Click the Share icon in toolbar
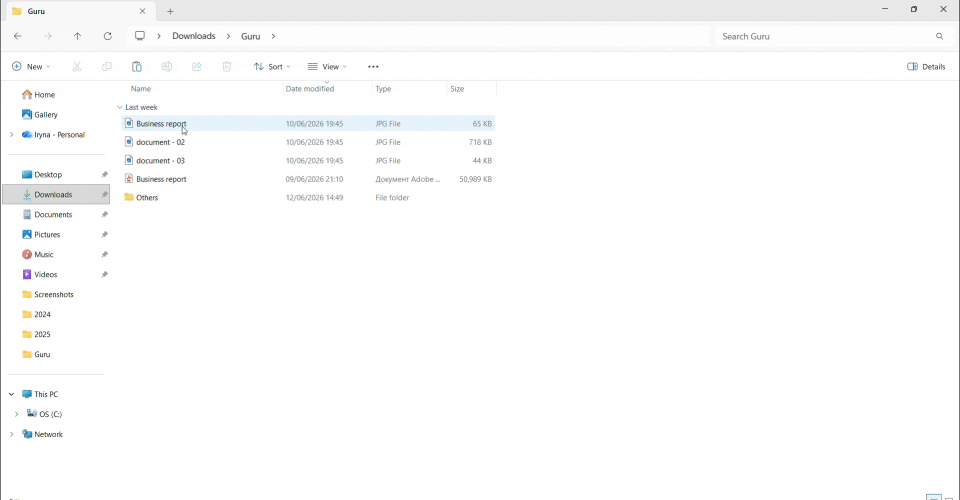This screenshot has width=960, height=500. coord(197,67)
